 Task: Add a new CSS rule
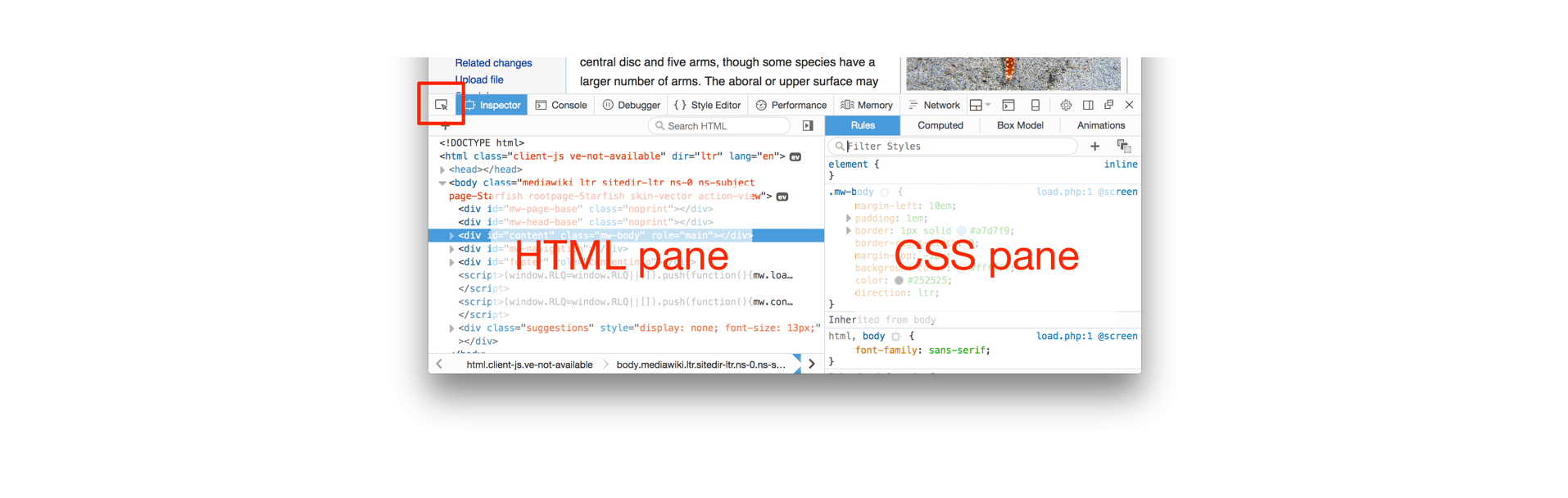point(1094,146)
